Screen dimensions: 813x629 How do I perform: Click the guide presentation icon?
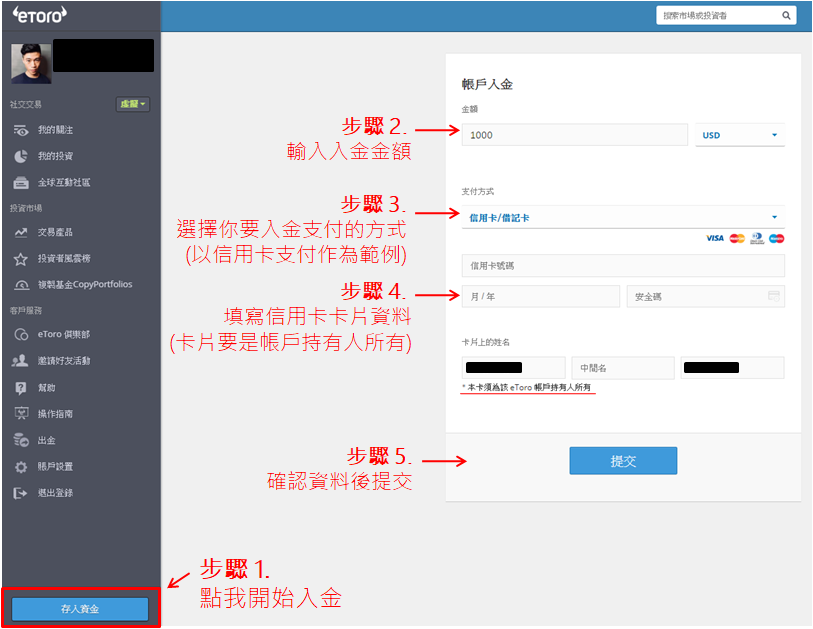click(21, 413)
